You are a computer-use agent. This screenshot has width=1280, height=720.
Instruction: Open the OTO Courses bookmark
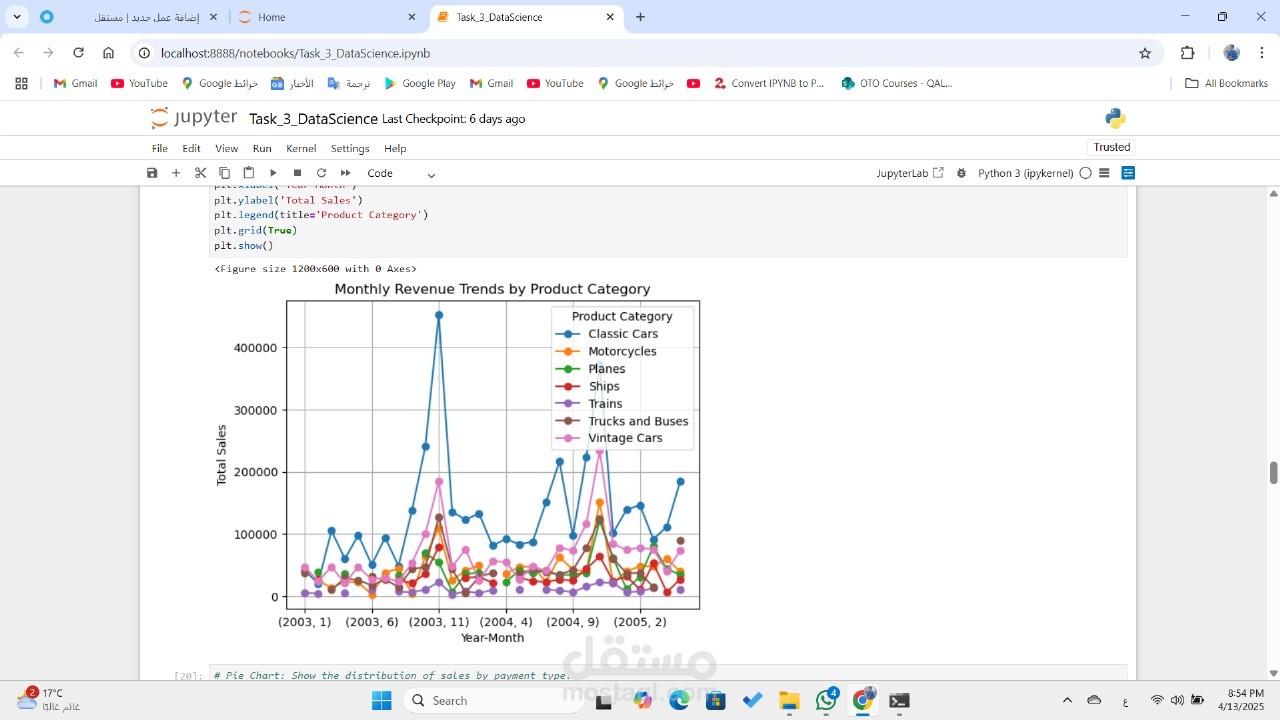pyautogui.click(x=897, y=83)
